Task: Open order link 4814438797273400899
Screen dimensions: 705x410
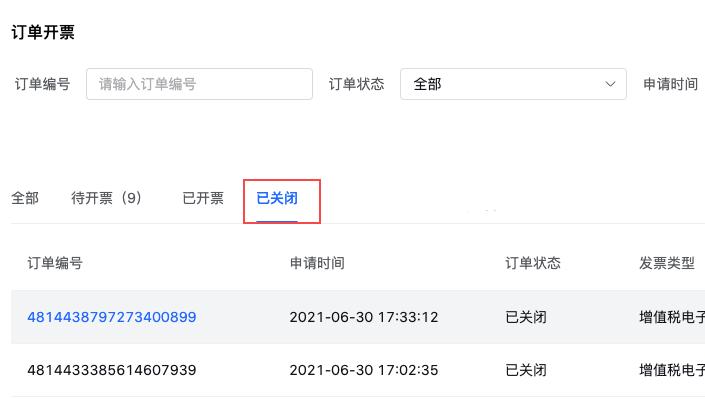Action: 112,317
